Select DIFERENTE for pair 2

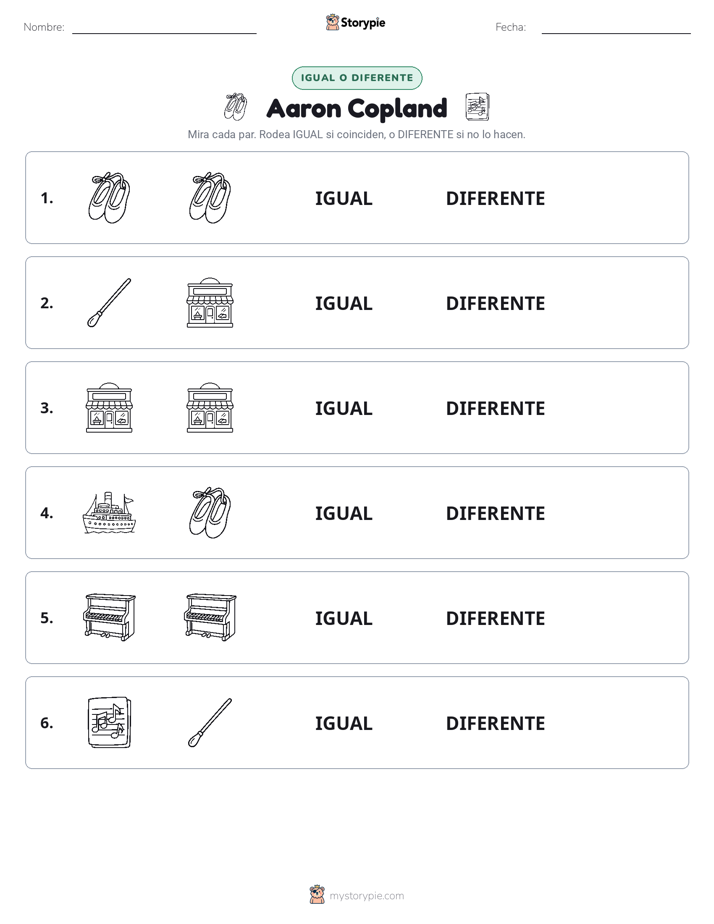tap(495, 303)
